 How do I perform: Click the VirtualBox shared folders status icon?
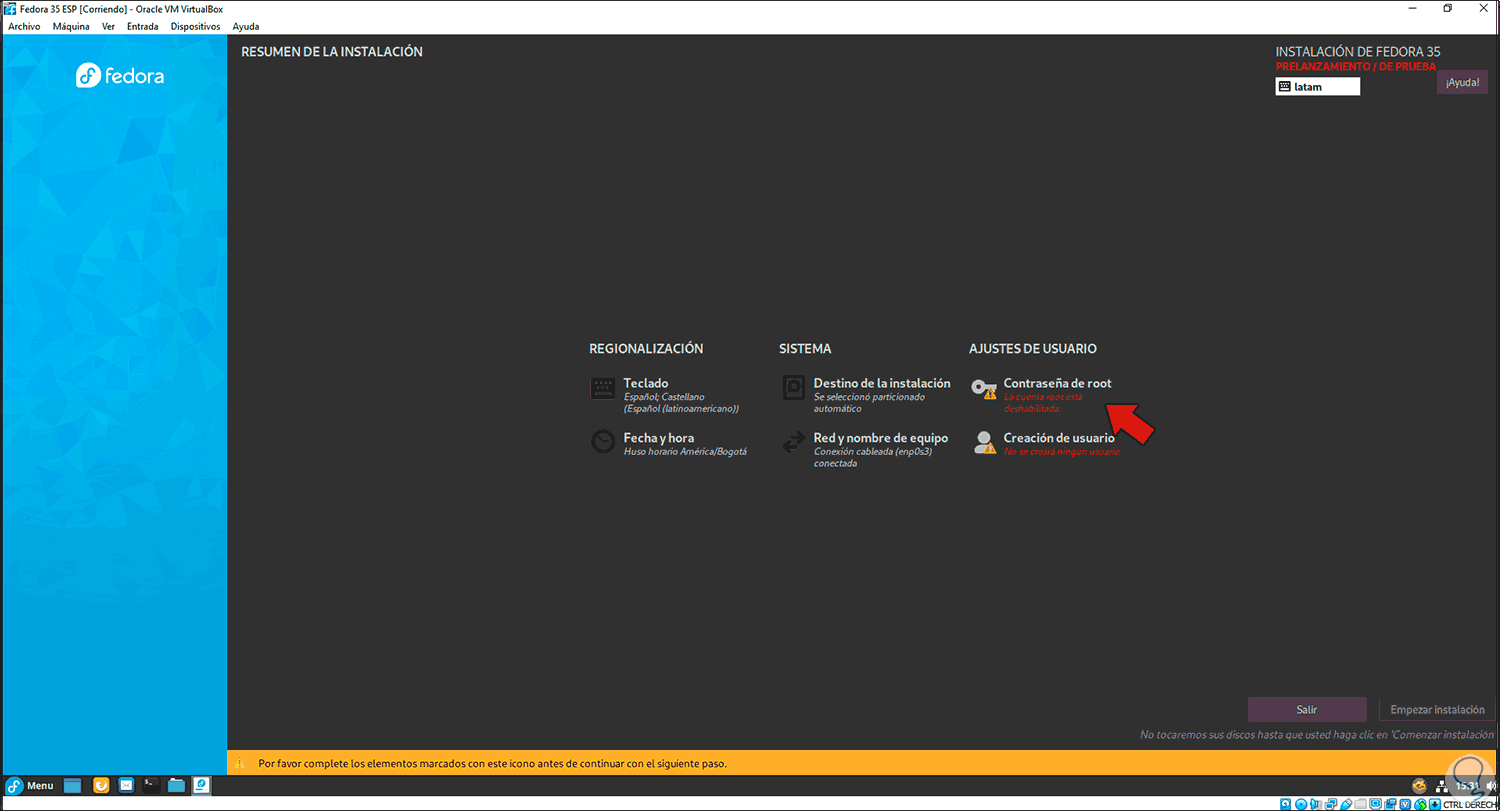[x=1361, y=804]
